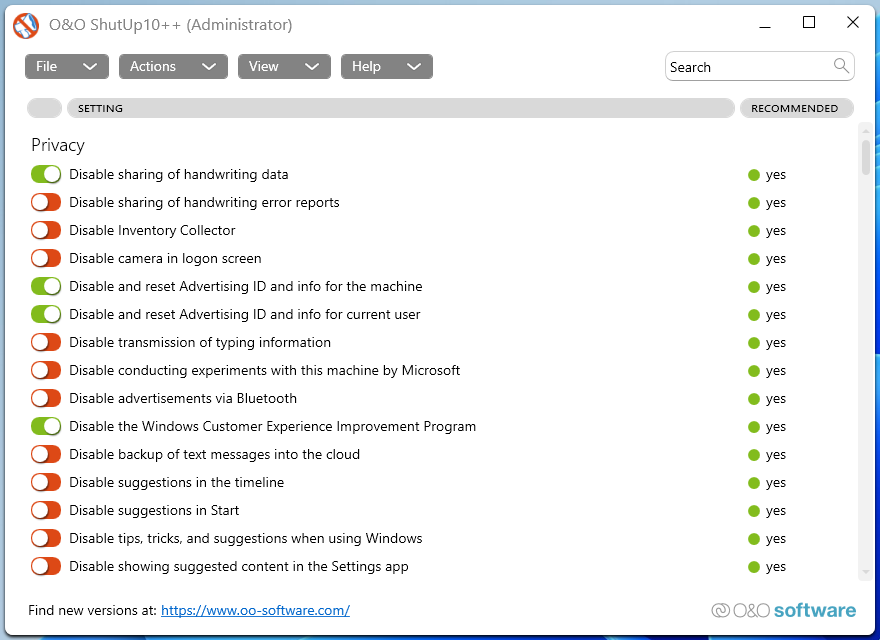Click the SETTING column header

click(401, 108)
